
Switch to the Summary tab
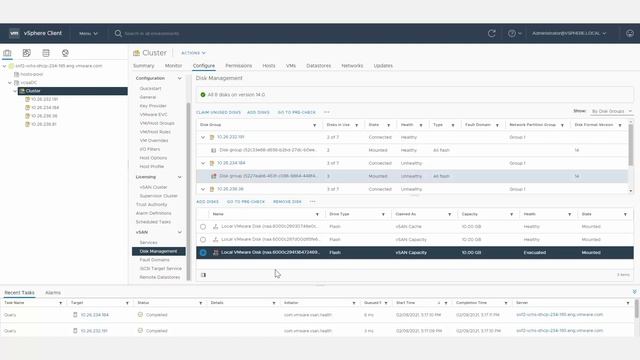(x=144, y=66)
